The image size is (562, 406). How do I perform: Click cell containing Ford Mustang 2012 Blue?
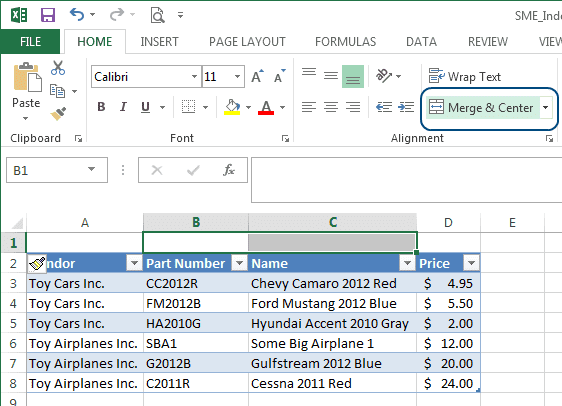pos(332,304)
